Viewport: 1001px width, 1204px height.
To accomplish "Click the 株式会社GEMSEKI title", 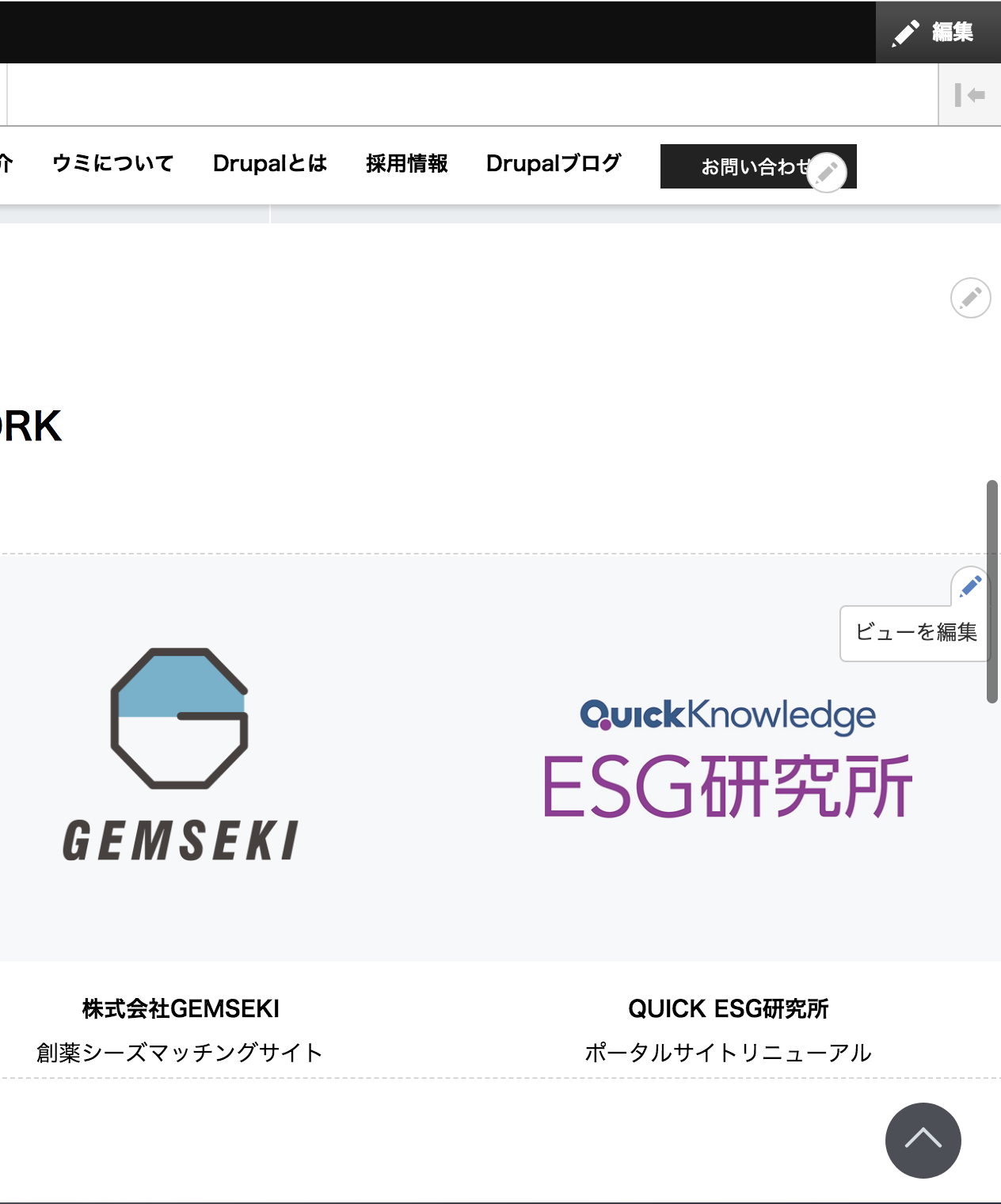I will [181, 1008].
